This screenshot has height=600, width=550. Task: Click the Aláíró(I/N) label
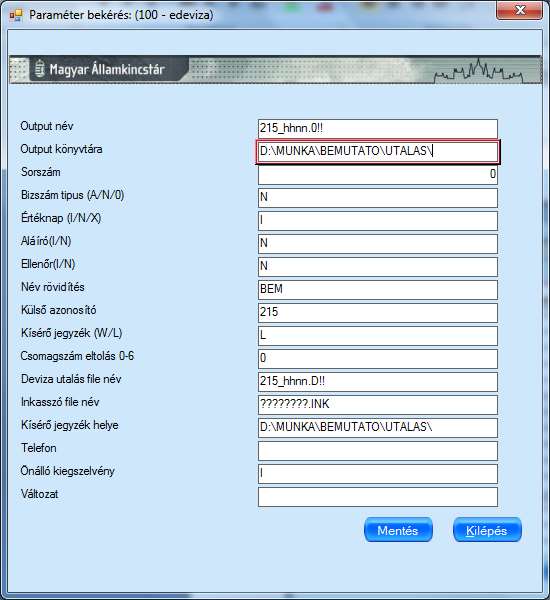(46, 241)
